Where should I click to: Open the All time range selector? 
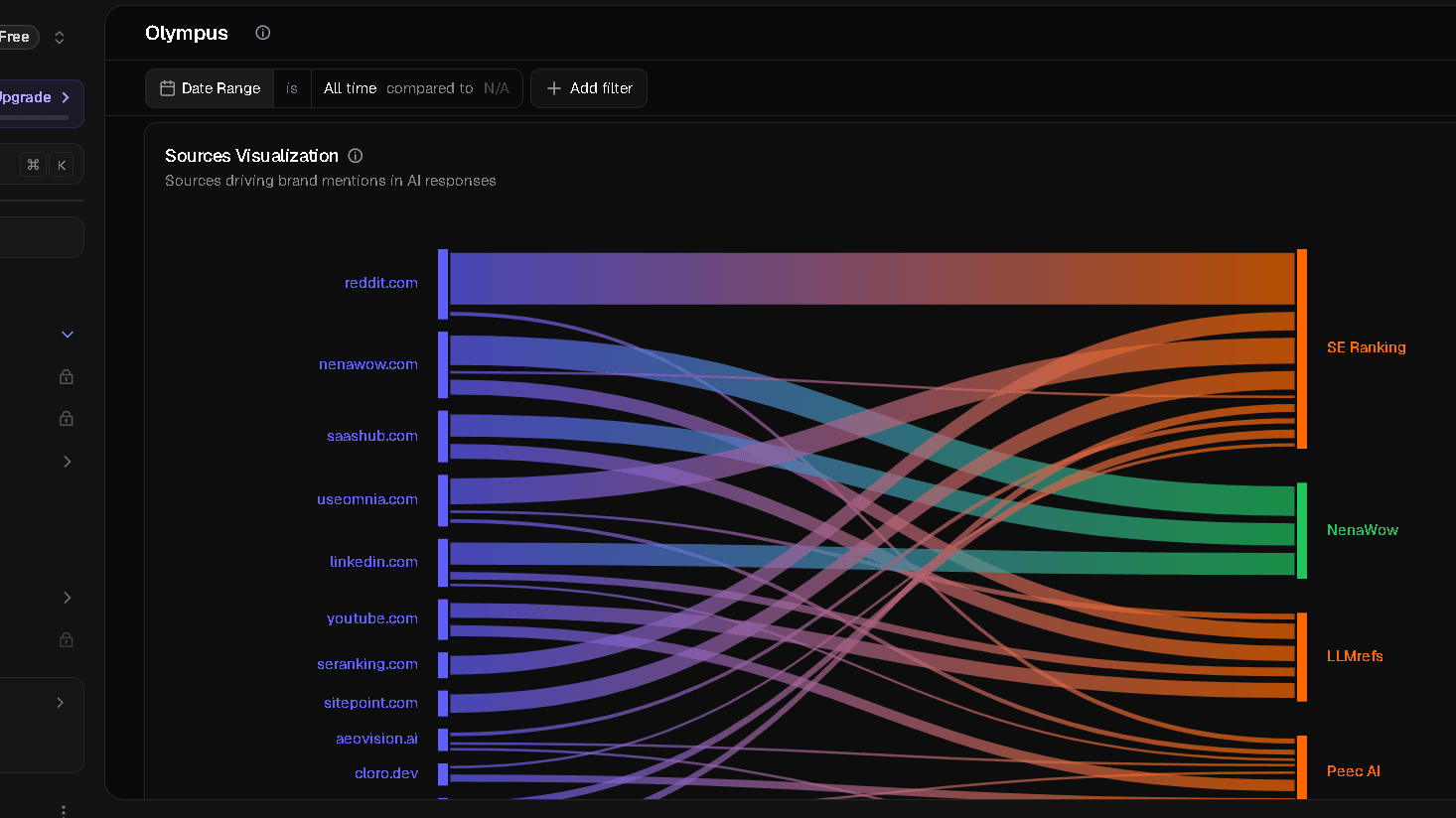[351, 88]
